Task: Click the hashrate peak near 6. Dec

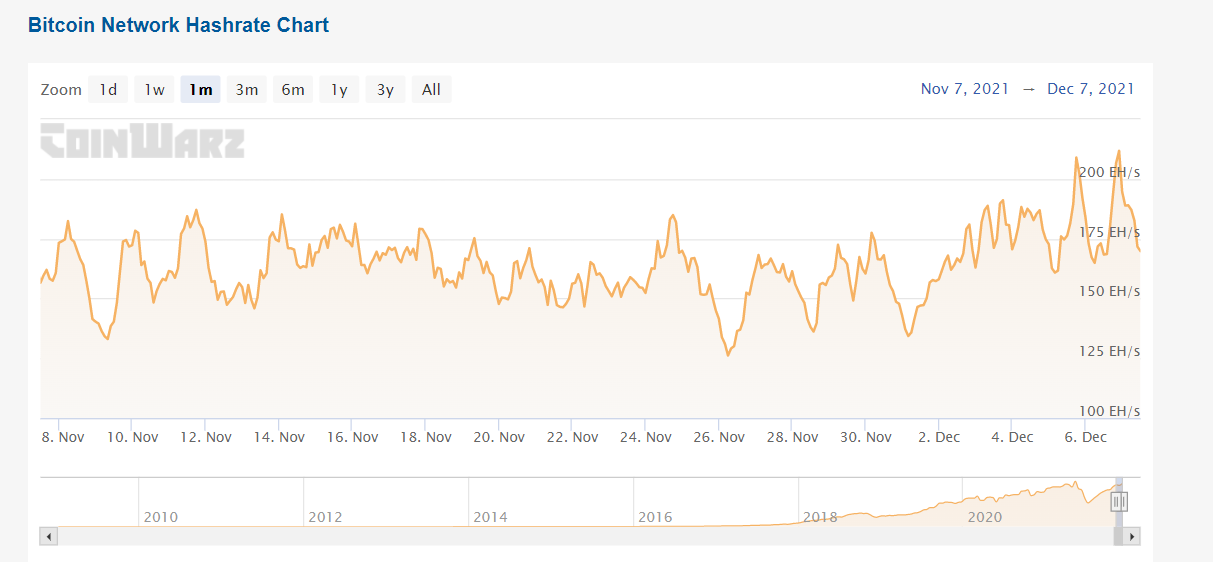Action: [x=1118, y=151]
